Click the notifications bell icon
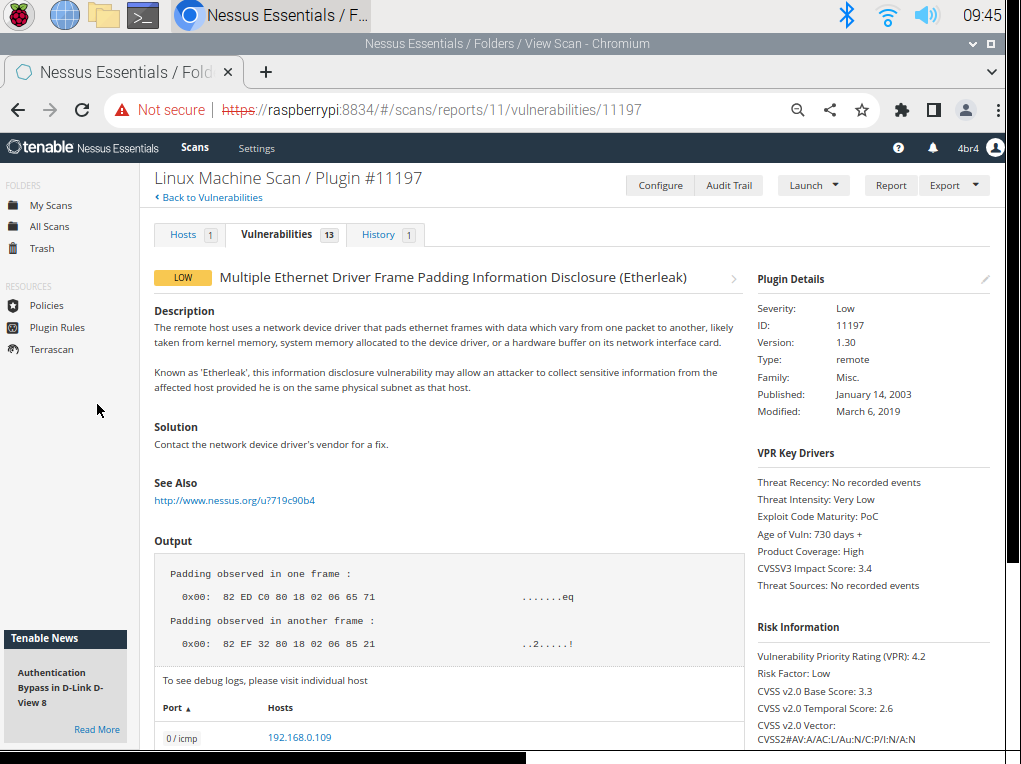Viewport: 1021px width, 764px height. coord(932,147)
